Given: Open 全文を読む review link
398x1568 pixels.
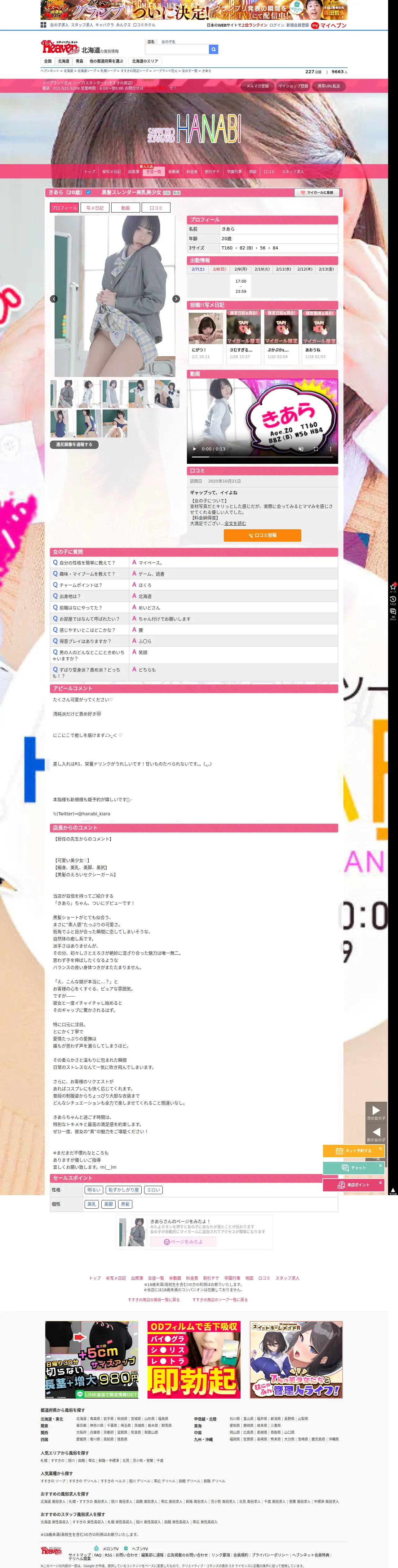Looking at the screenshot, I should [x=235, y=523].
